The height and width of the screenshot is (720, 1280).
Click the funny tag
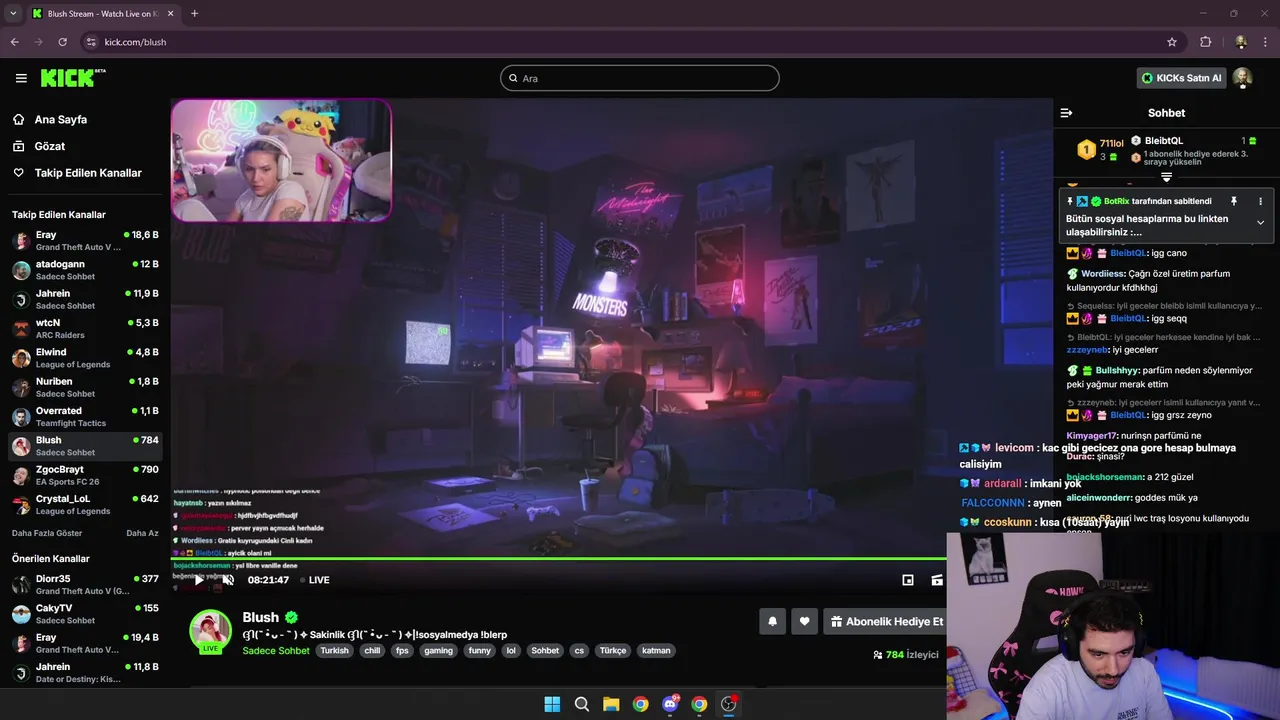click(x=480, y=651)
